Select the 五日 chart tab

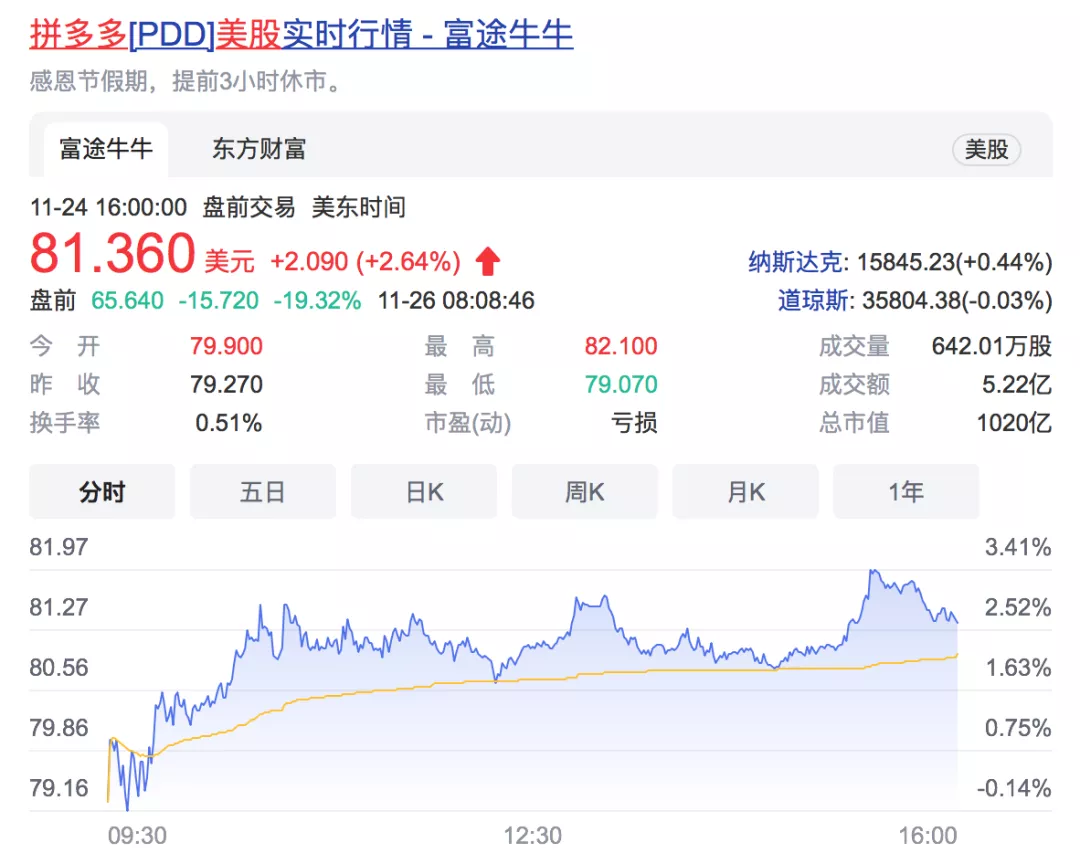263,492
